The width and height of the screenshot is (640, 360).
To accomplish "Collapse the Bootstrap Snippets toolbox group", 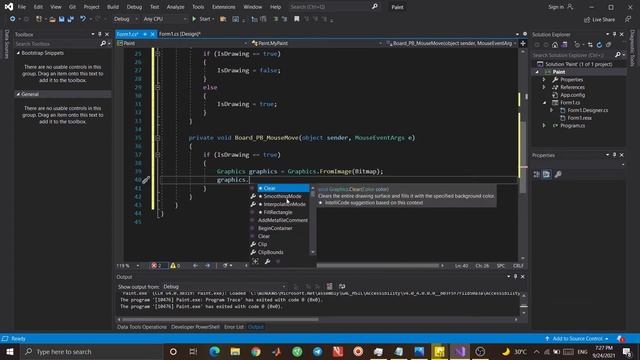I will click(x=18, y=53).
